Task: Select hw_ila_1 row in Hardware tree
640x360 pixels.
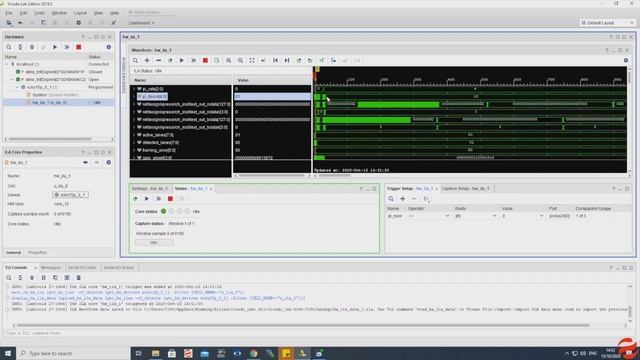Action: click(x=58, y=102)
